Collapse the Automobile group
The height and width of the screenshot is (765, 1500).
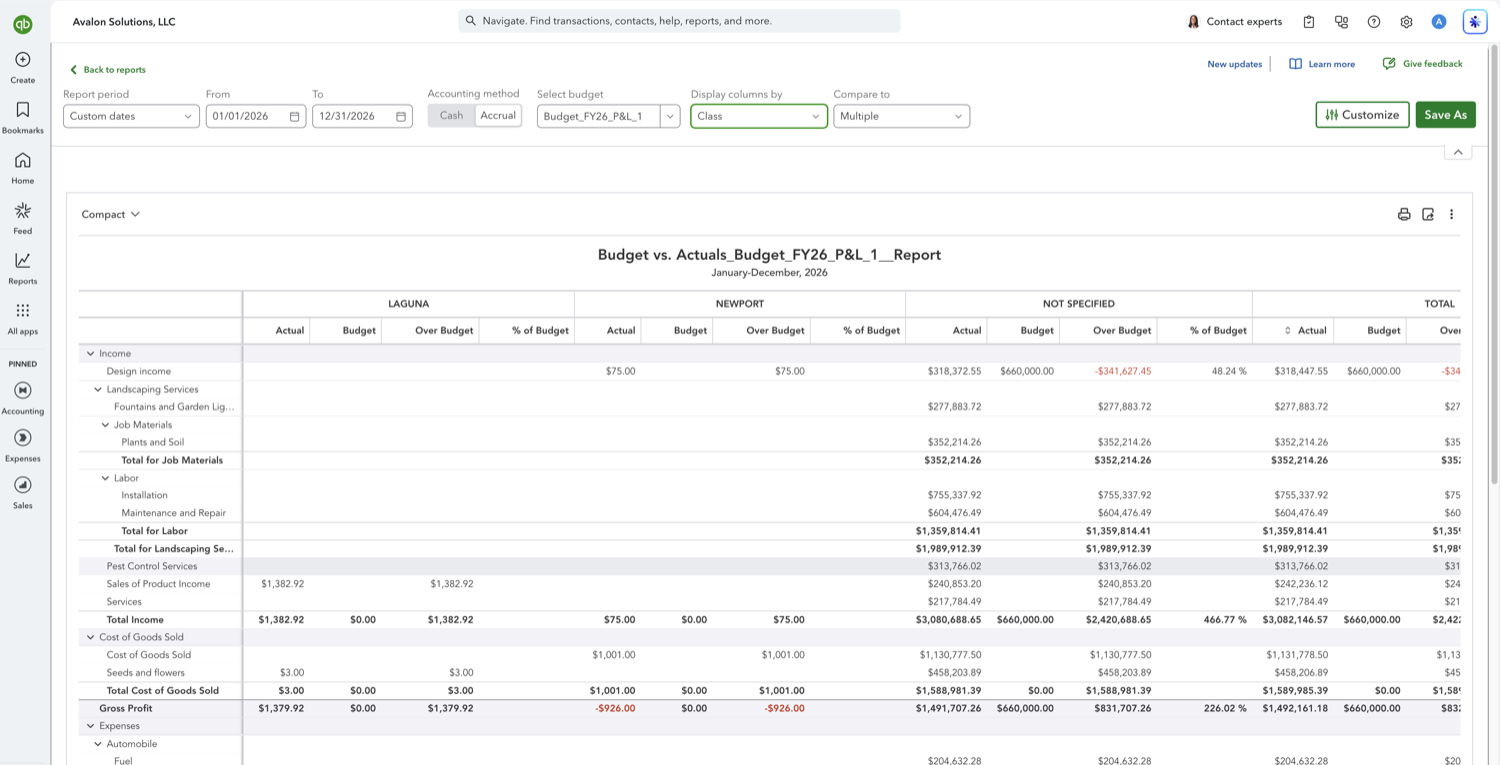pos(98,744)
